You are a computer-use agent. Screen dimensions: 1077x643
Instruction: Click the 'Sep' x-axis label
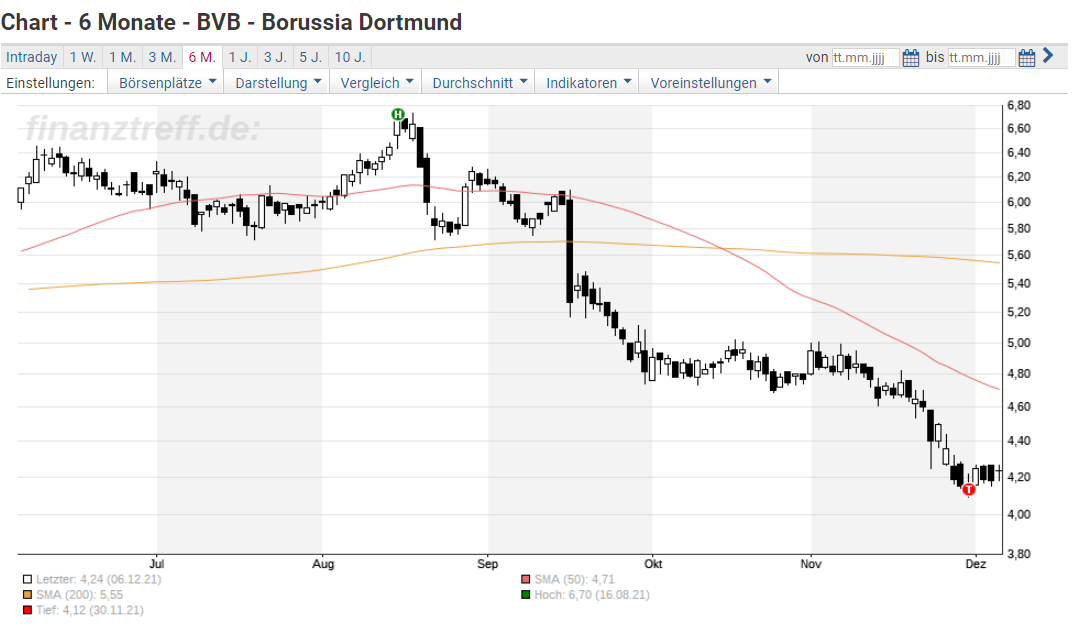tap(488, 564)
